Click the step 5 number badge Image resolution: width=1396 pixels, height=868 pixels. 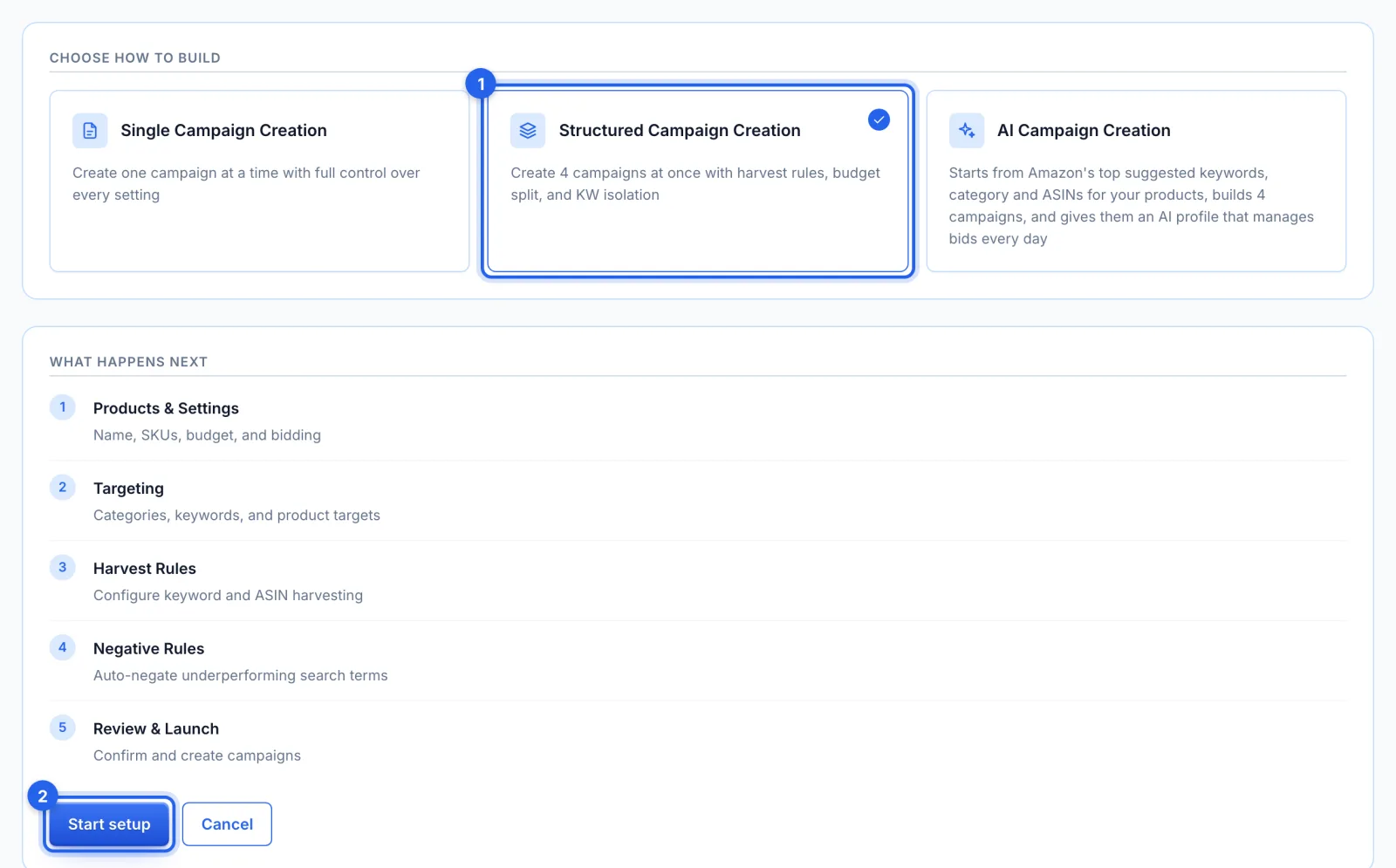tap(62, 728)
